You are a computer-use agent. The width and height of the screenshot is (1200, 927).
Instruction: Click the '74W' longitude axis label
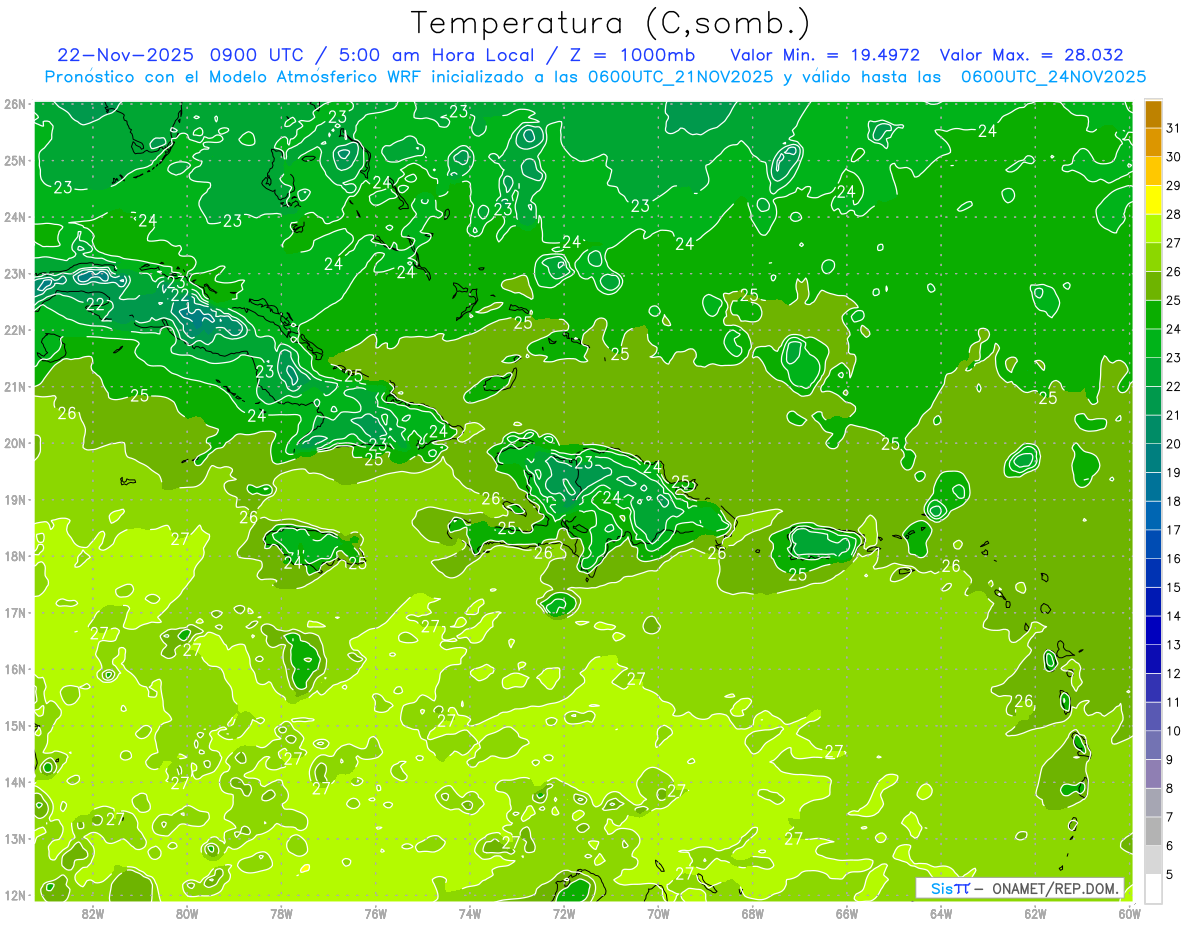click(x=470, y=913)
